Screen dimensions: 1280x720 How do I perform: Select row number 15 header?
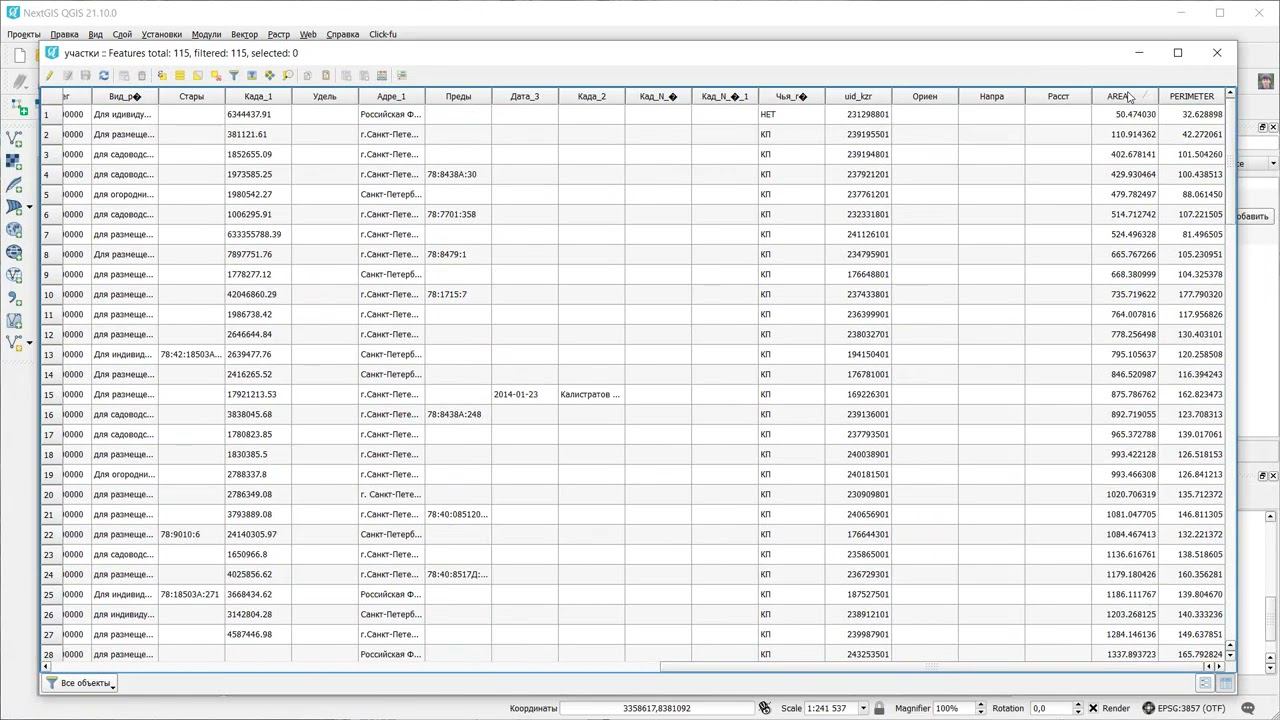coord(51,394)
